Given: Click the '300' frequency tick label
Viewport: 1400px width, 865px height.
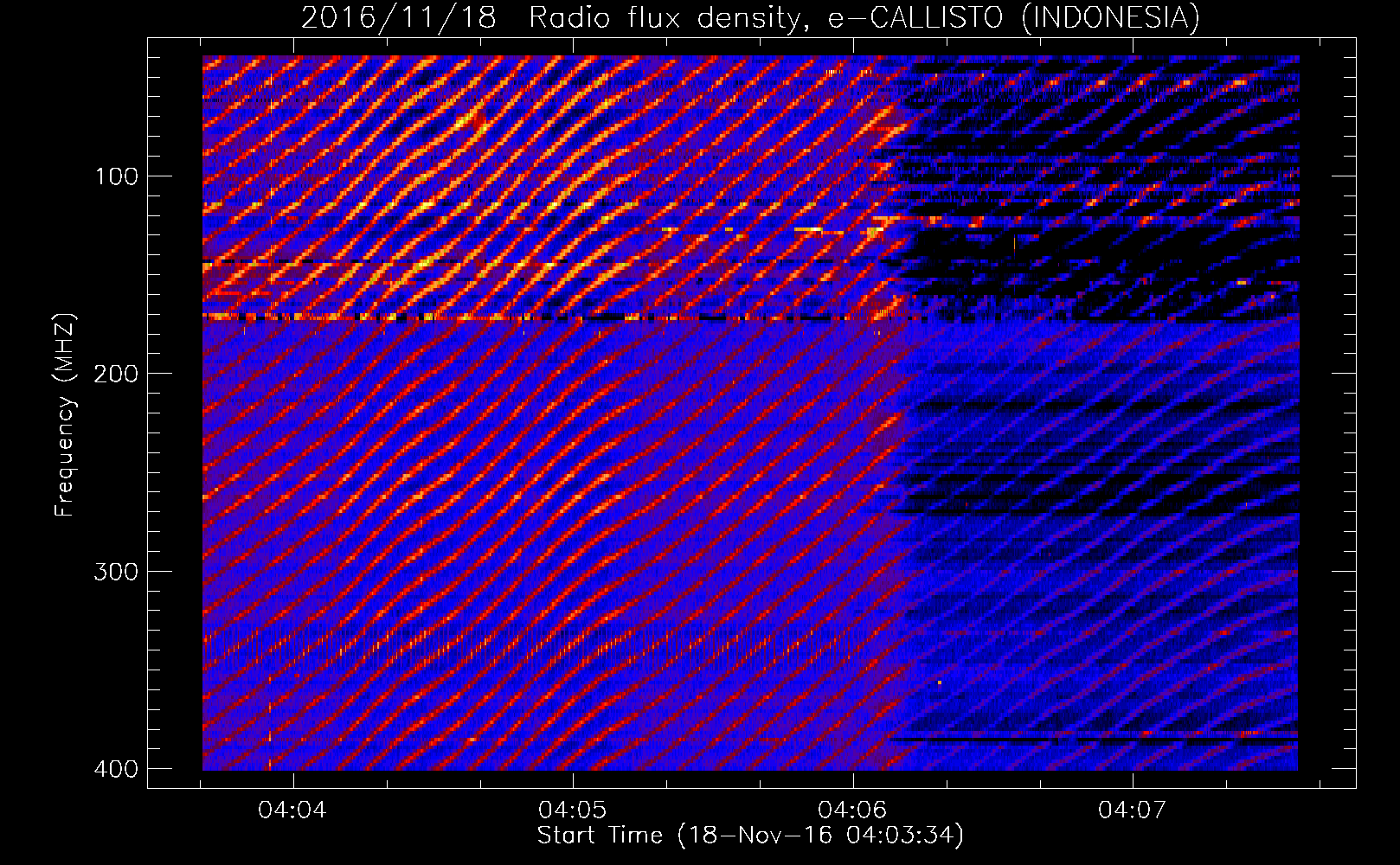Looking at the screenshot, I should (x=115, y=572).
